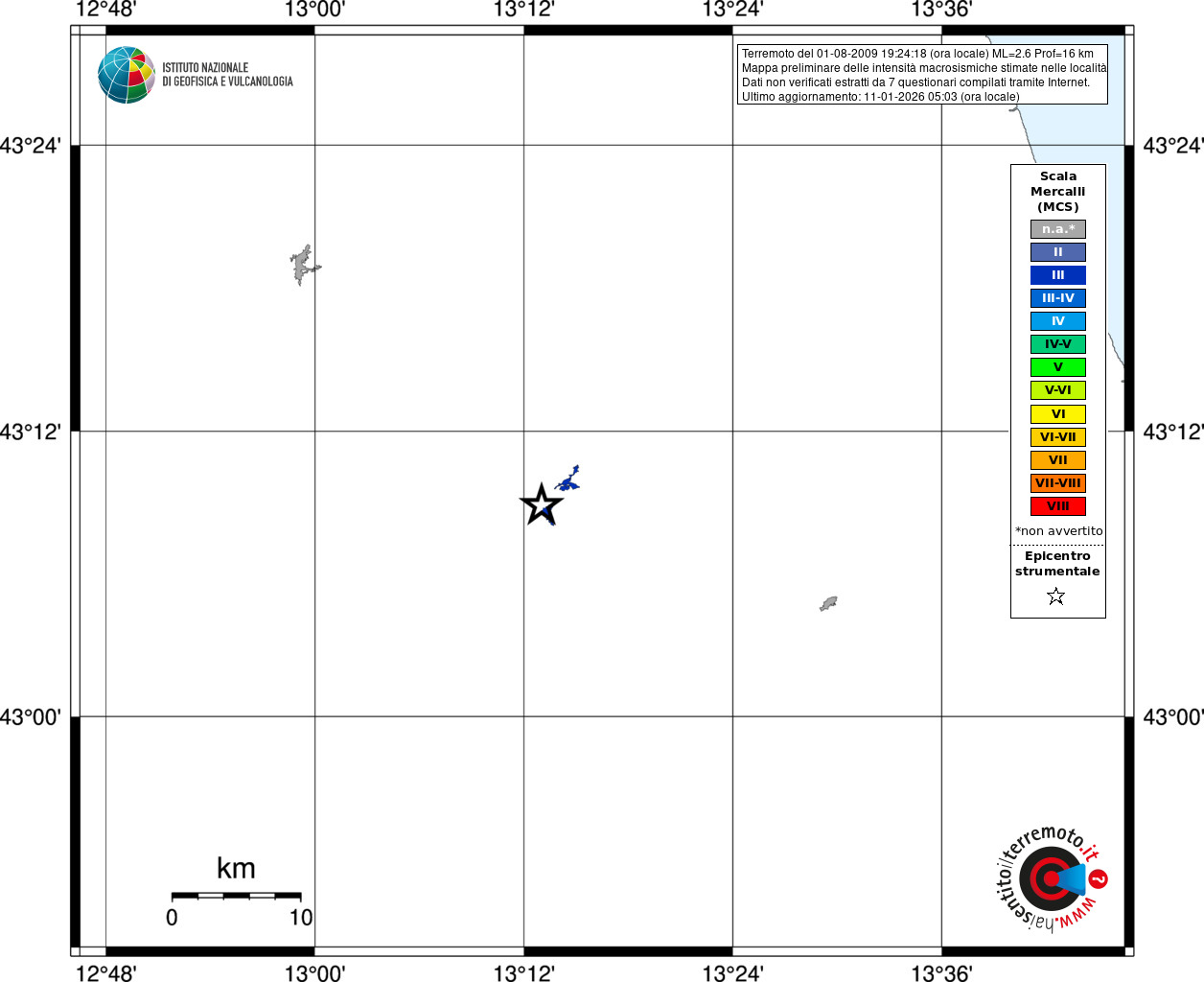Viewport: 1204px width, 982px height.
Task: Click the 'Ultimo aggiornamento' timestamp line
Action: click(x=881, y=97)
